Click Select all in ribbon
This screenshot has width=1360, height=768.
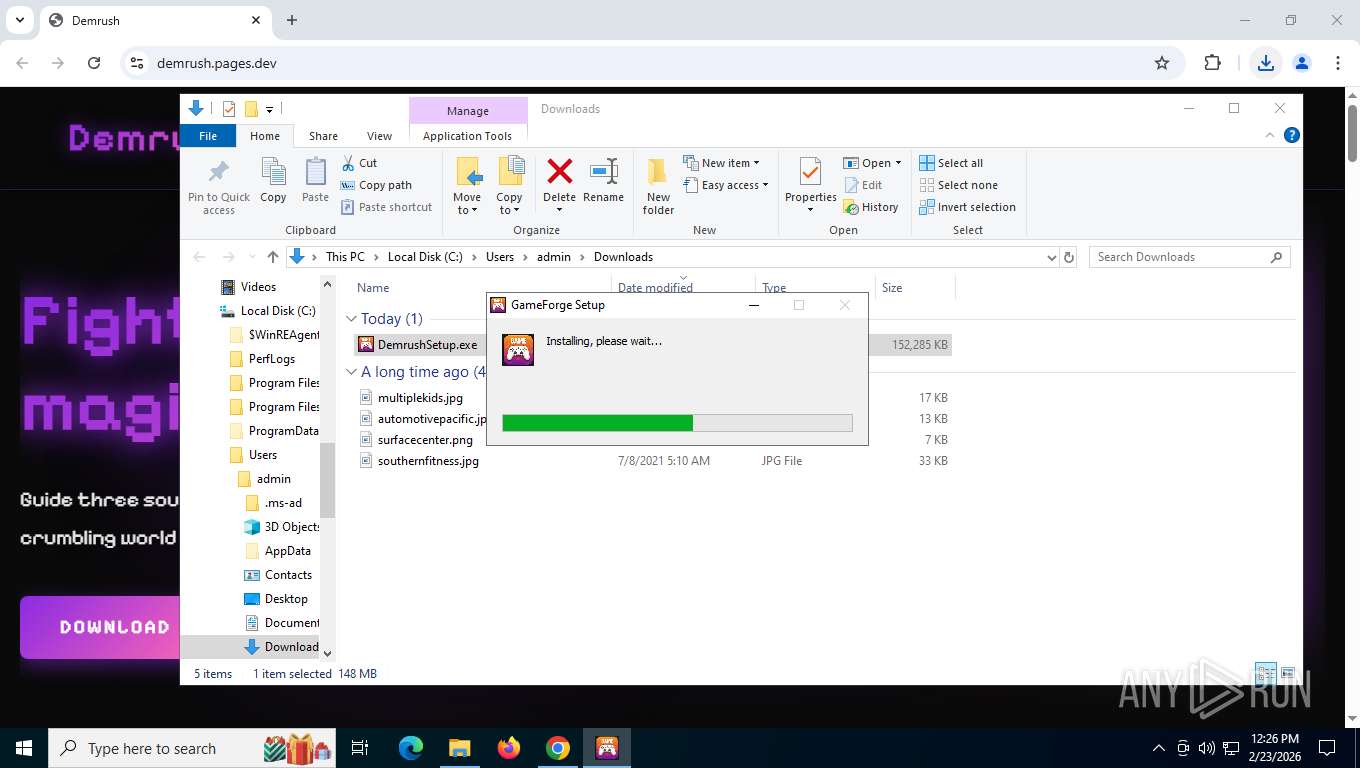(x=951, y=163)
